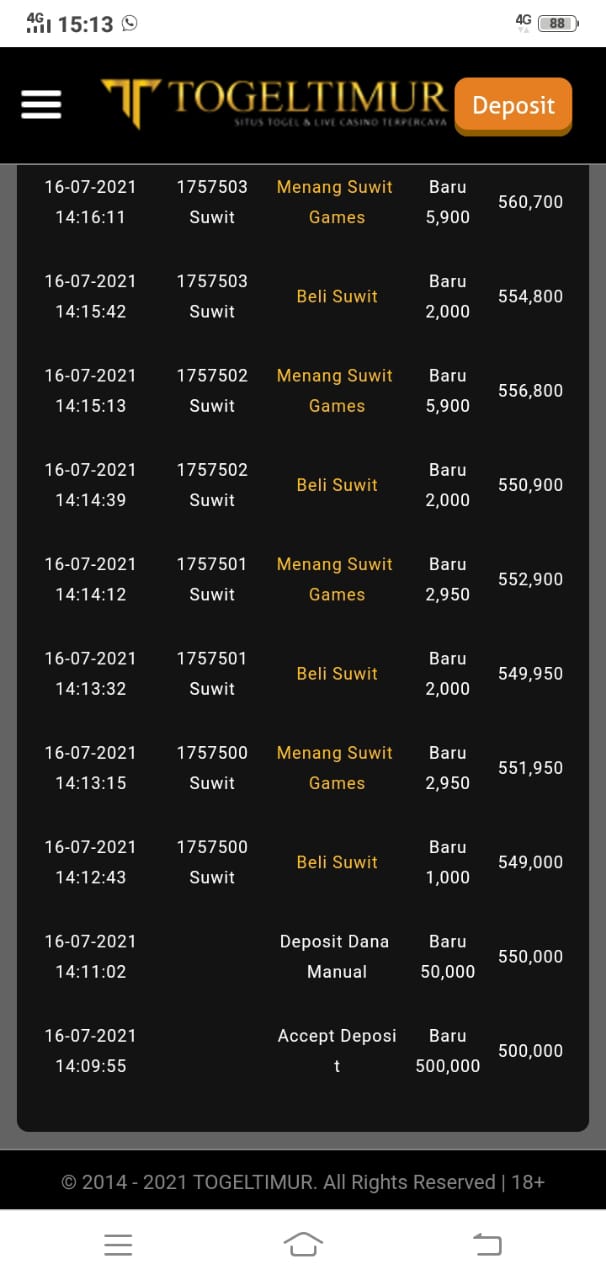Open Menang Suwit Games at 14:15:13
The image size is (606, 1280).
coord(336,391)
